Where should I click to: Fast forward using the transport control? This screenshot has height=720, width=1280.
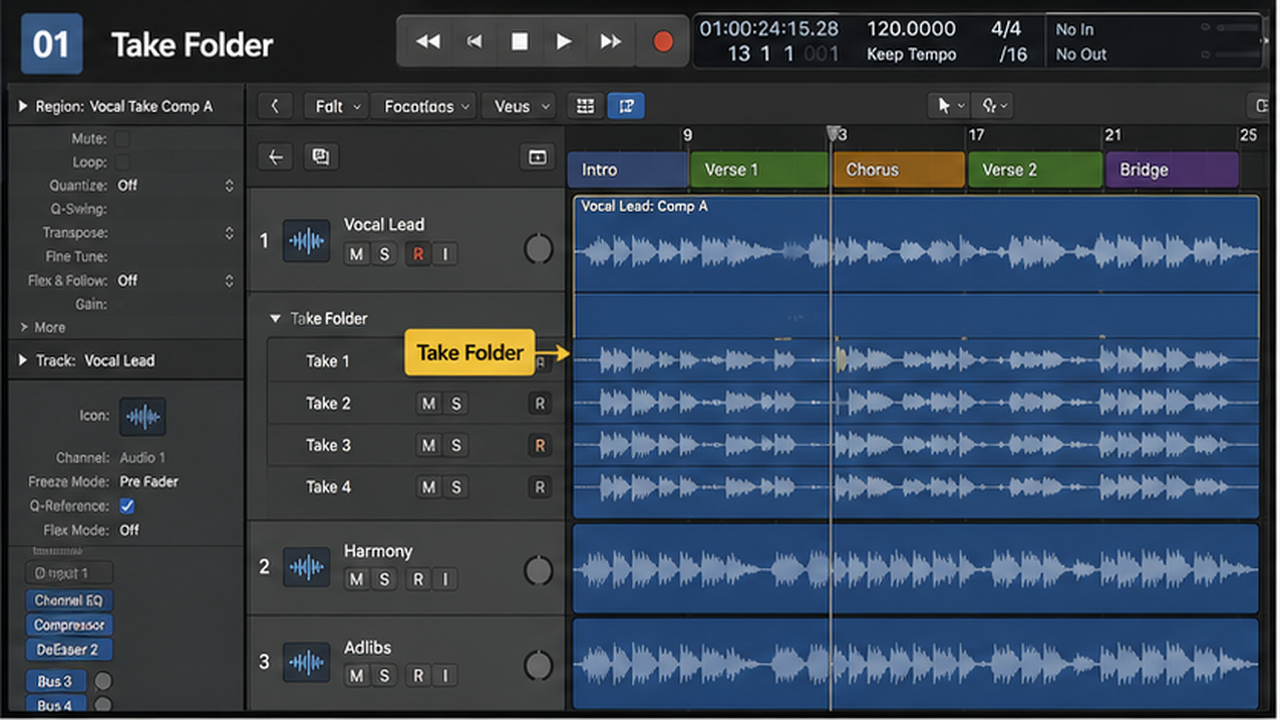click(610, 41)
